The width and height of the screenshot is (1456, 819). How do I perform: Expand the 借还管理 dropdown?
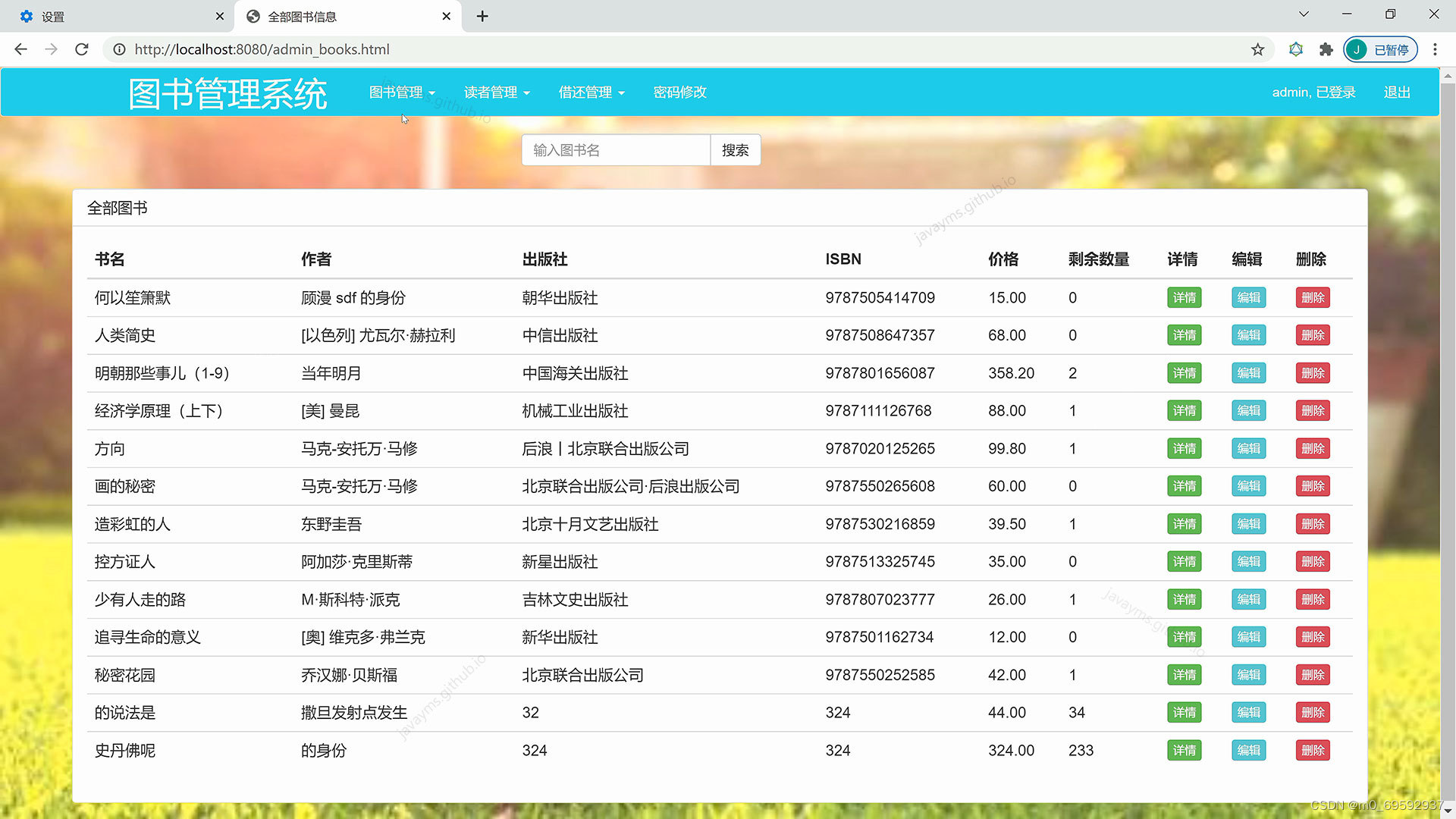pos(591,92)
